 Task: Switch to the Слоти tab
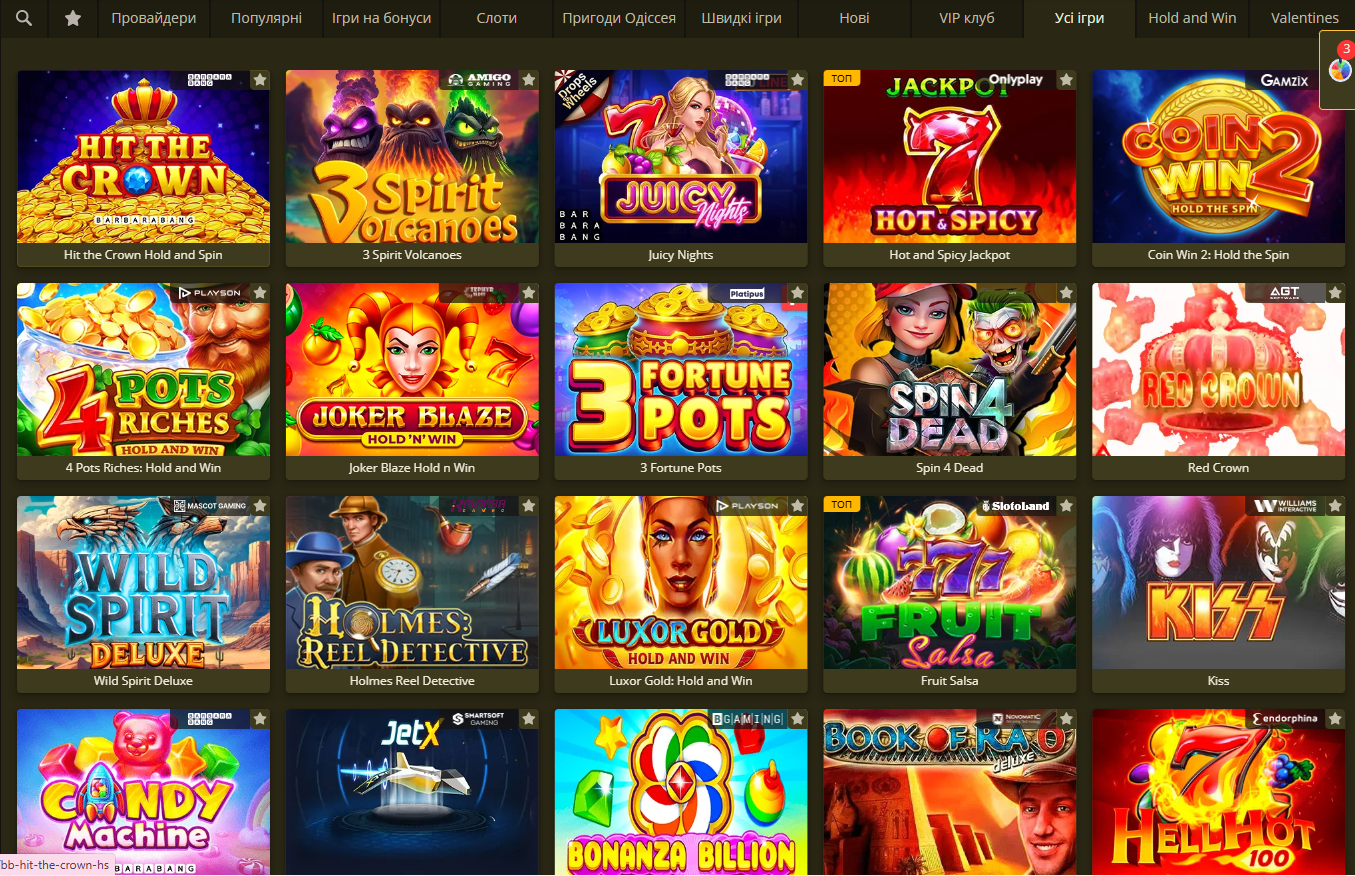coord(497,18)
